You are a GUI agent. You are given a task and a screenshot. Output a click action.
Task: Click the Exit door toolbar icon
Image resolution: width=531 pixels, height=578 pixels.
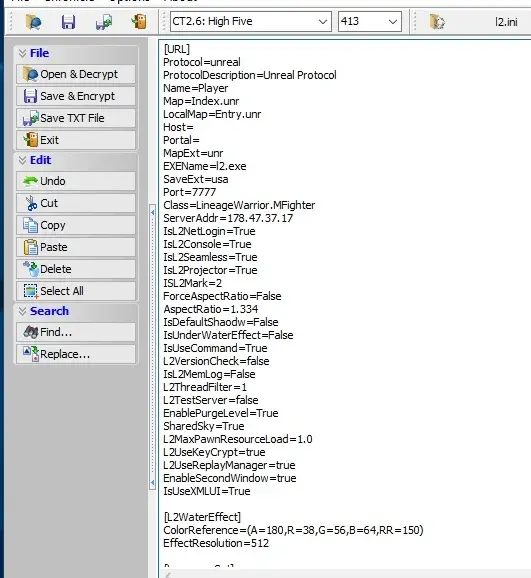[139, 22]
